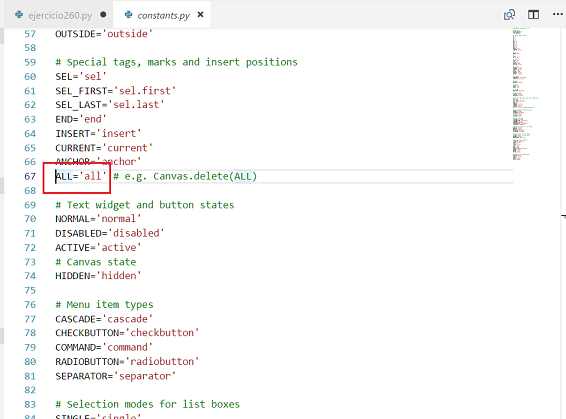Open changes compare icon in editor toolbar
The image size is (566, 419).
pyautogui.click(x=509, y=15)
